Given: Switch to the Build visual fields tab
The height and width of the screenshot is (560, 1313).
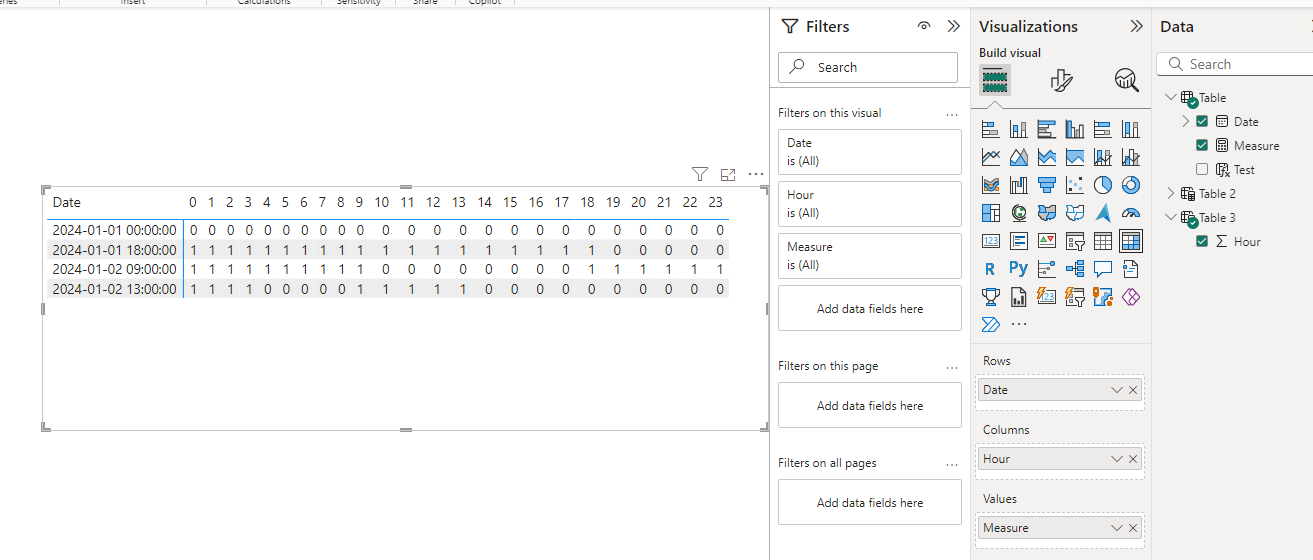Looking at the screenshot, I should [x=994, y=80].
